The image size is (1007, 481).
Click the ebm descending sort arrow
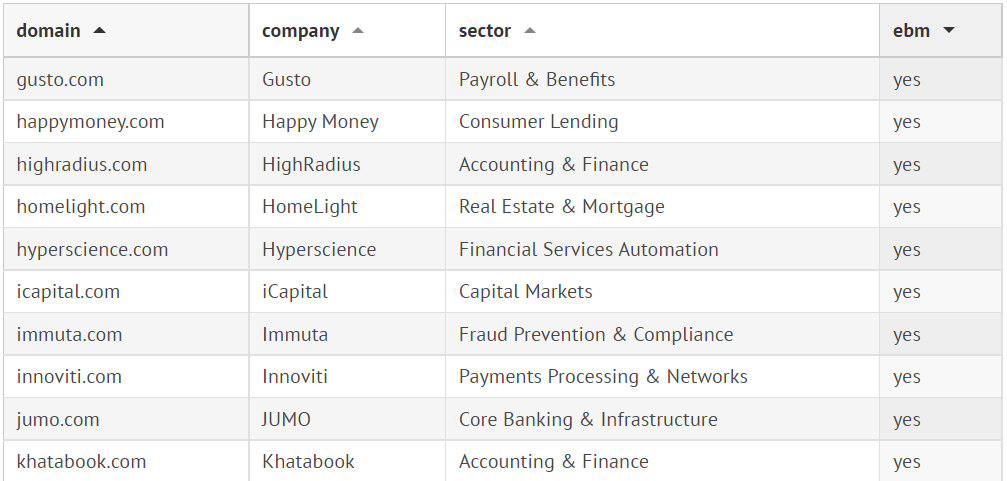tap(949, 31)
